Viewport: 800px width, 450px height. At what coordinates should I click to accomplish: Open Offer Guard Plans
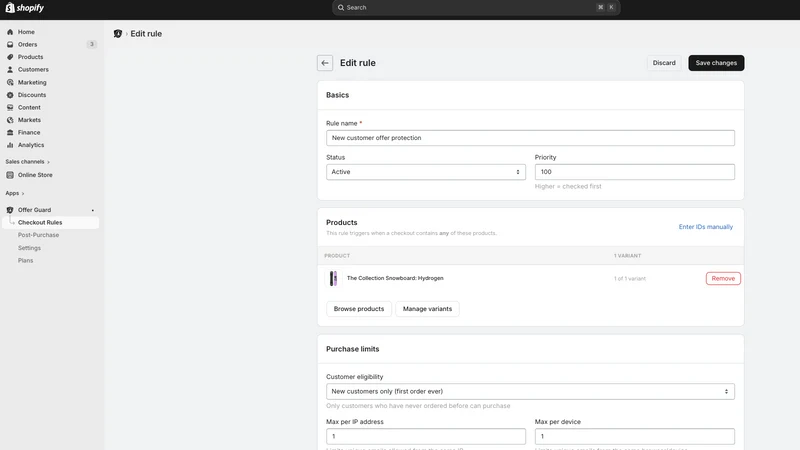point(26,260)
